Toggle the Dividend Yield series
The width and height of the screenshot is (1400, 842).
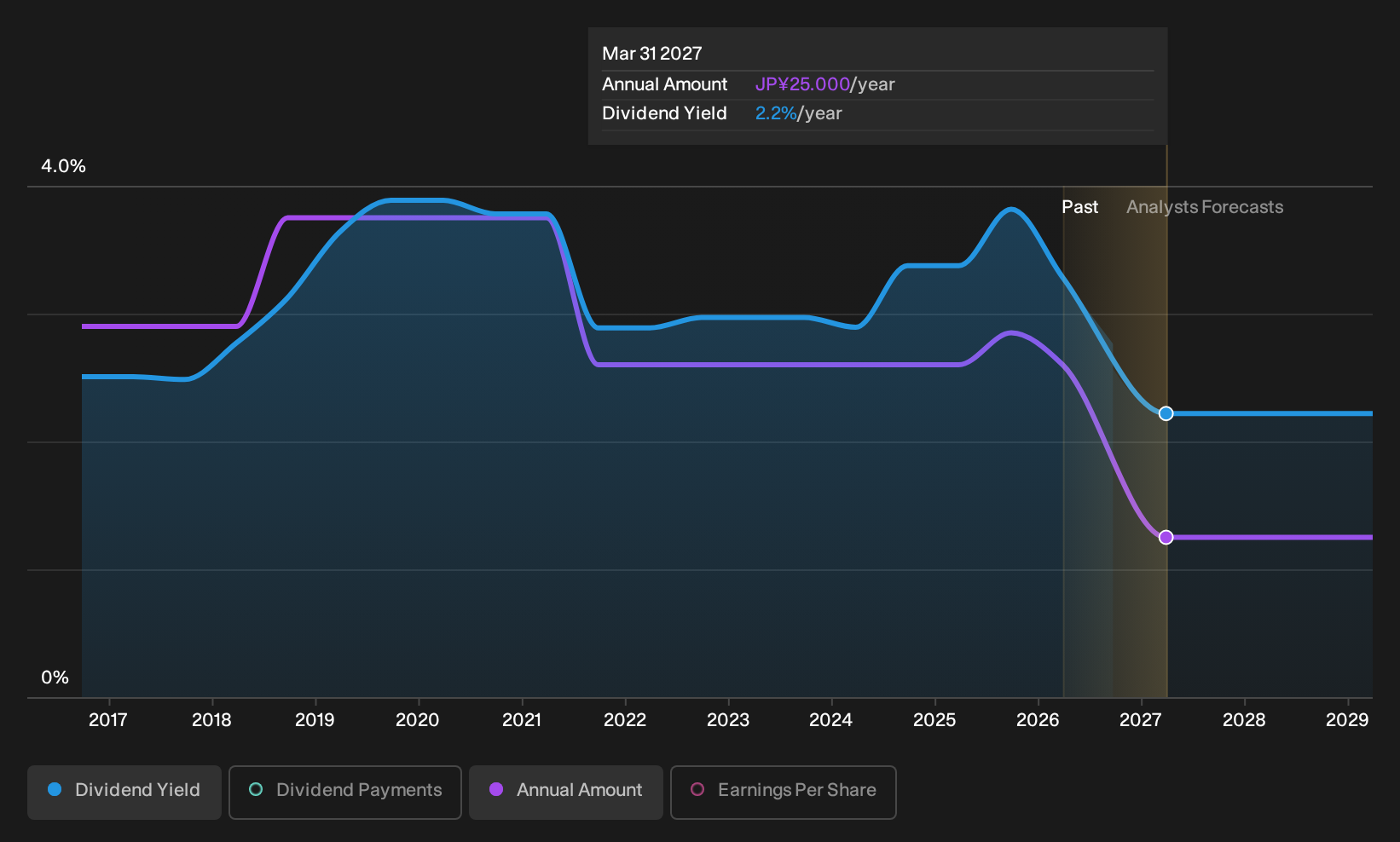pos(124,792)
